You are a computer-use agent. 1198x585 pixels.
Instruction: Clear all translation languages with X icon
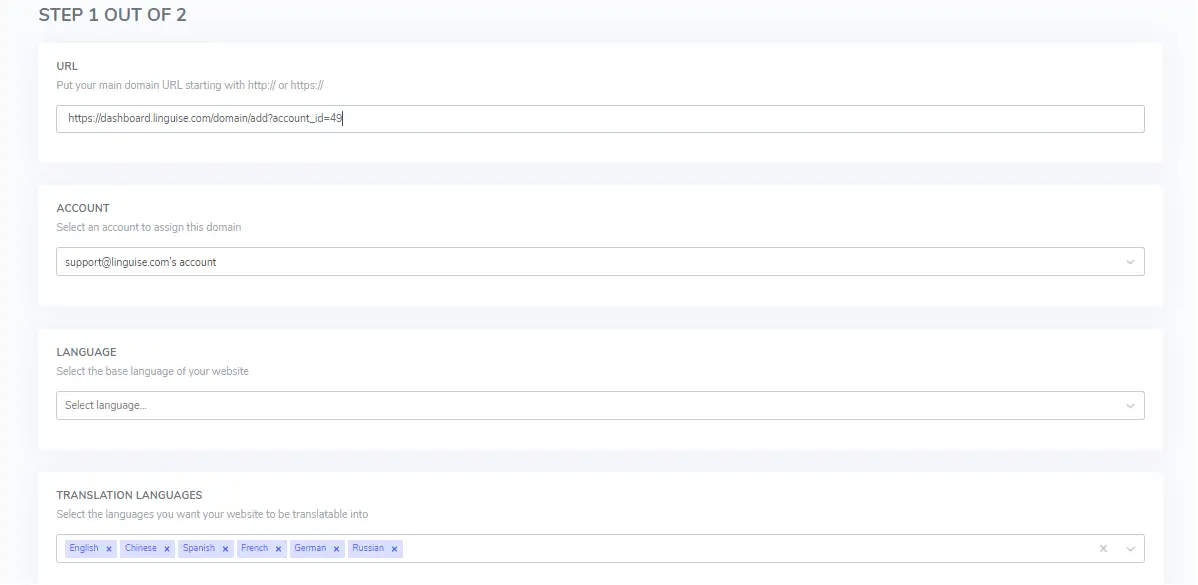click(1103, 548)
